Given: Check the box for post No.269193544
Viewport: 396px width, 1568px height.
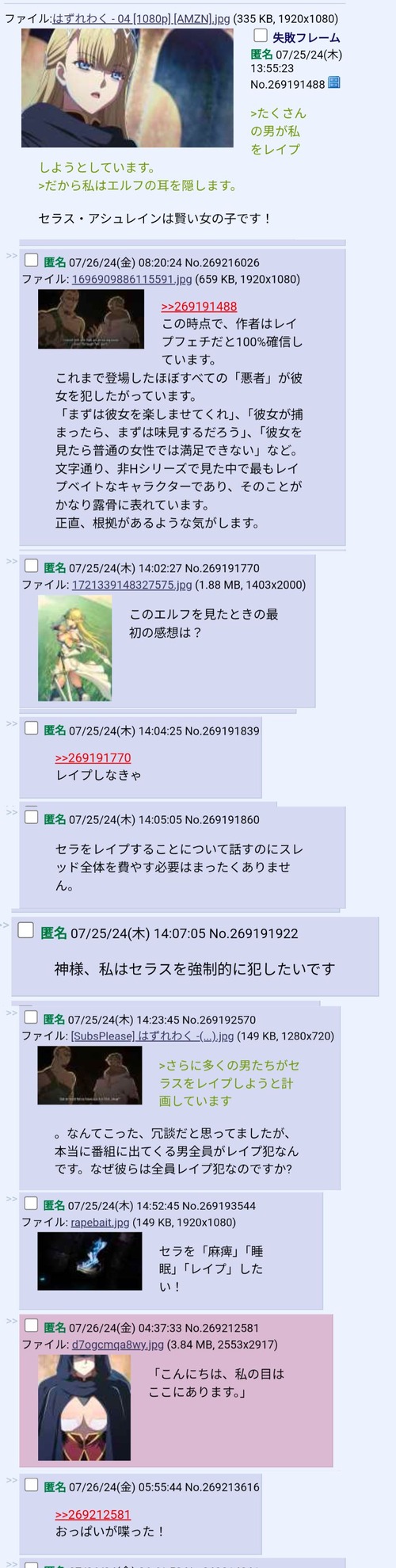Looking at the screenshot, I should click(x=31, y=1204).
